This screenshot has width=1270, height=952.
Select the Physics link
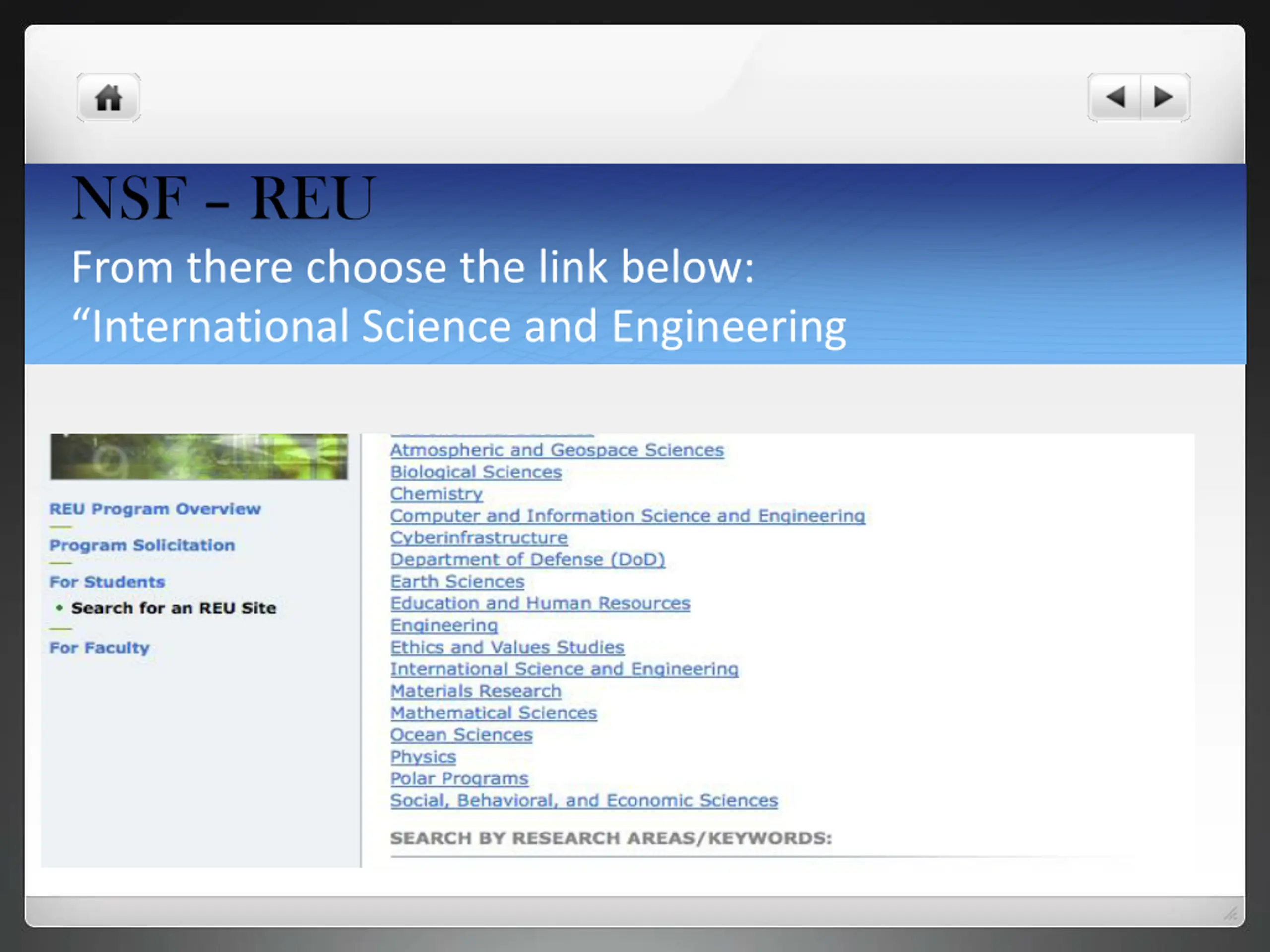point(423,757)
